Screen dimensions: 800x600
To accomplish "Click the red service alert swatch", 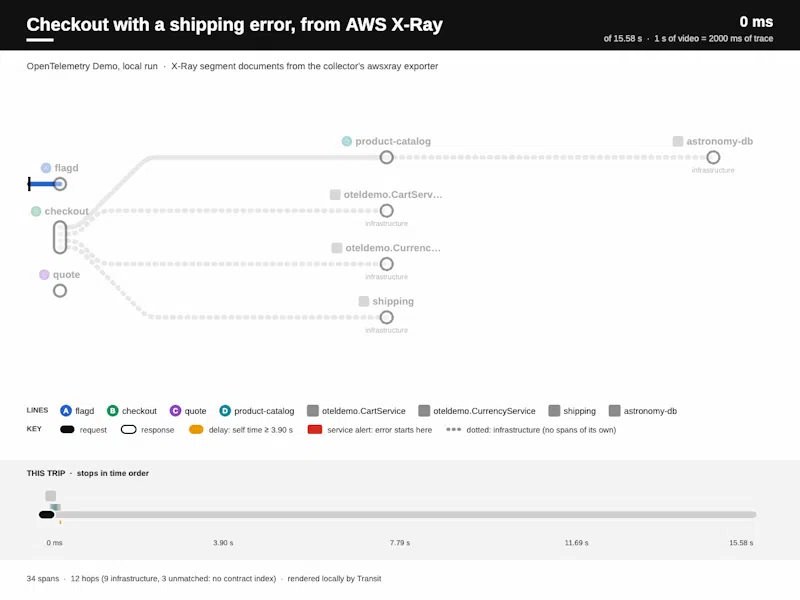I will pos(315,430).
